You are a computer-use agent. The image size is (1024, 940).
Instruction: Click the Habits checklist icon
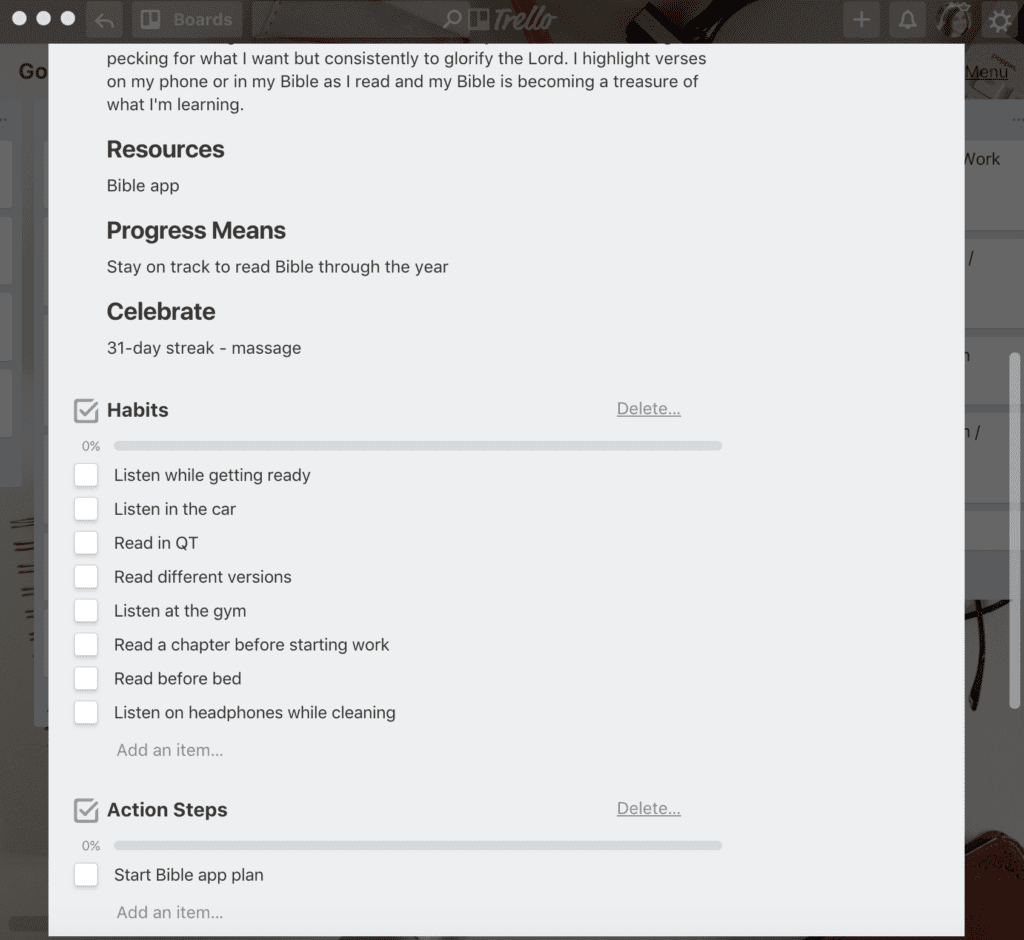(x=86, y=410)
